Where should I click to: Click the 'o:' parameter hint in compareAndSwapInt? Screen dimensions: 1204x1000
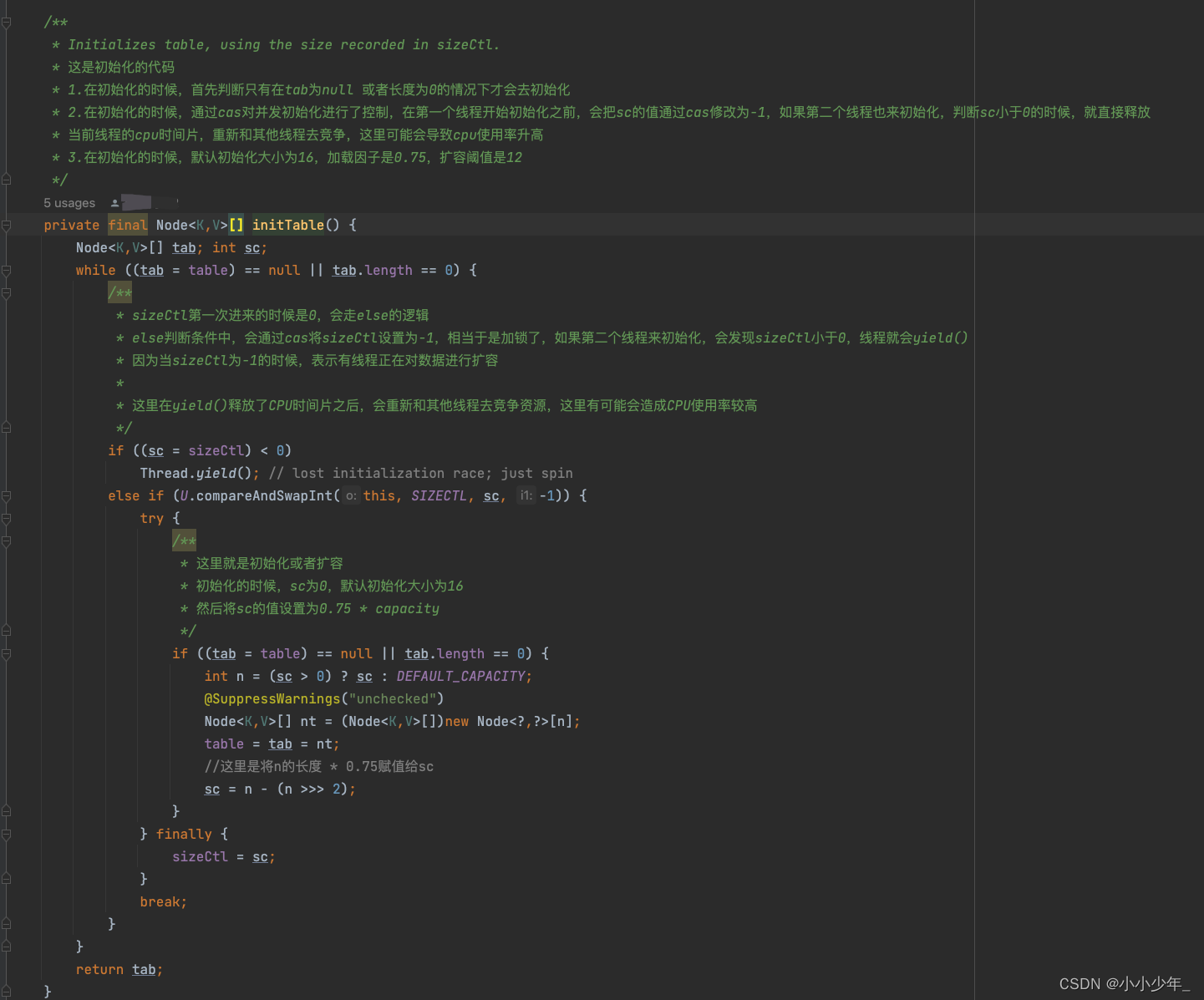[x=352, y=495]
